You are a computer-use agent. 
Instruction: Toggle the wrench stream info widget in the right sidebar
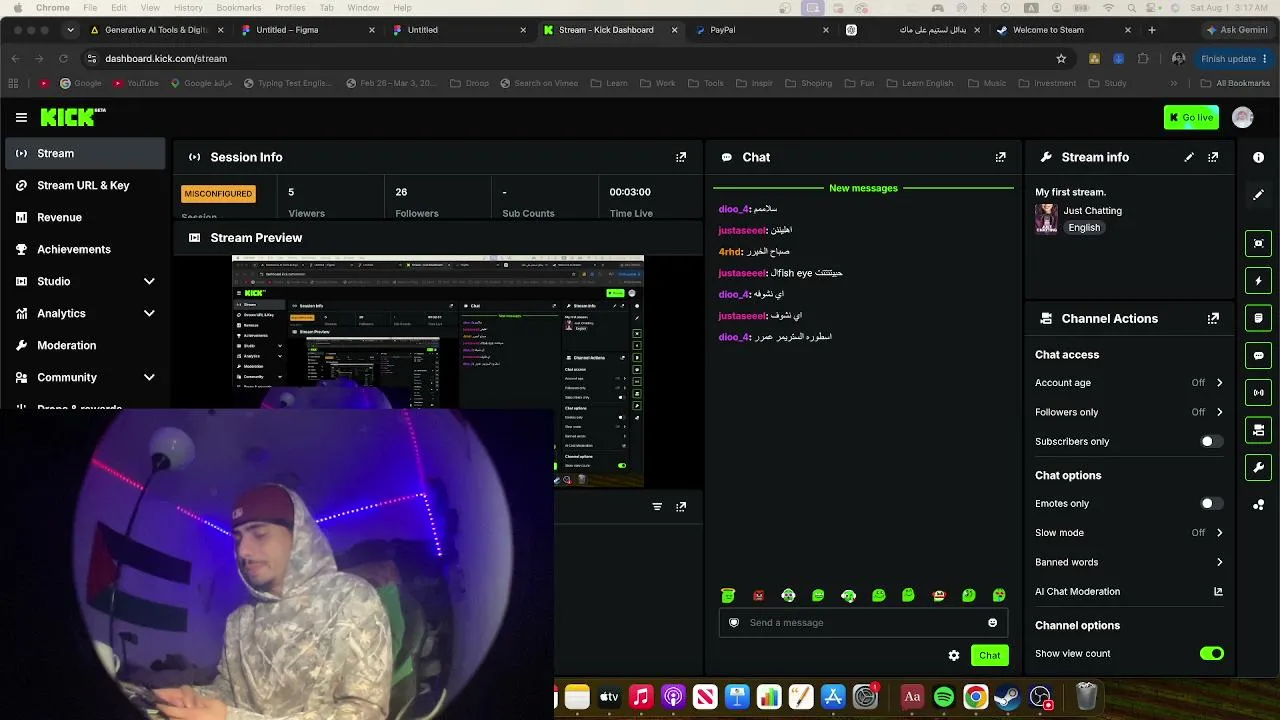(x=1258, y=467)
